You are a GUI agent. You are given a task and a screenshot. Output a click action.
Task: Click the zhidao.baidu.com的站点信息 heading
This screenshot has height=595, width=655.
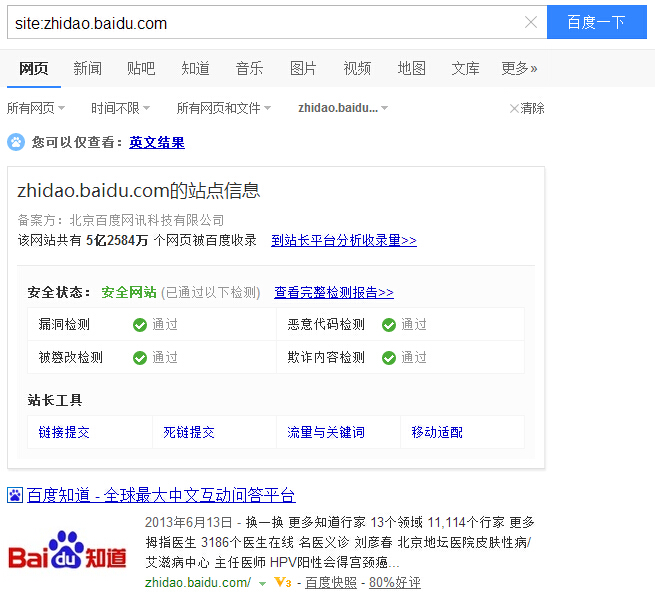[138, 191]
